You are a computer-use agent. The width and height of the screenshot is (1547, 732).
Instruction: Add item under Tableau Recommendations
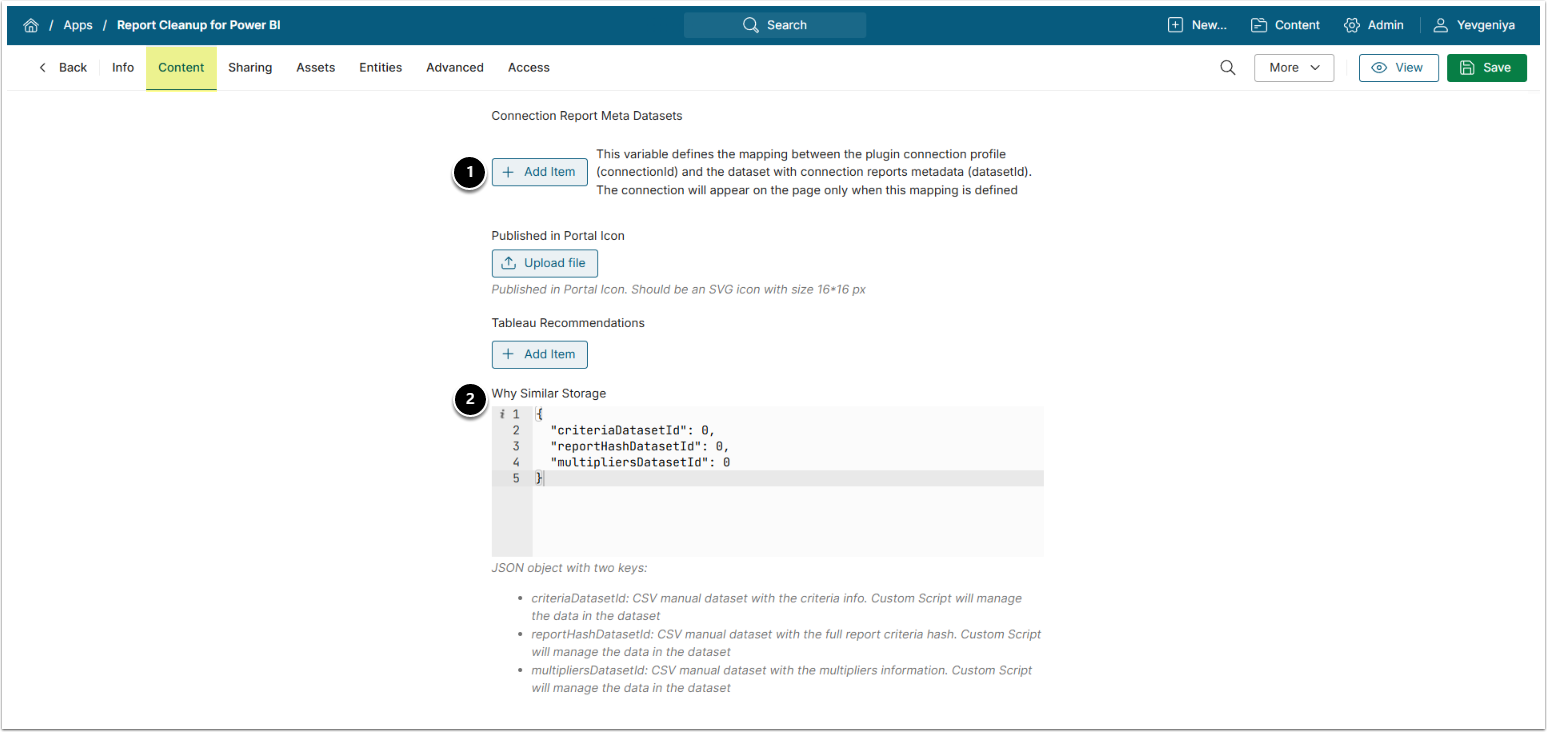click(x=539, y=354)
